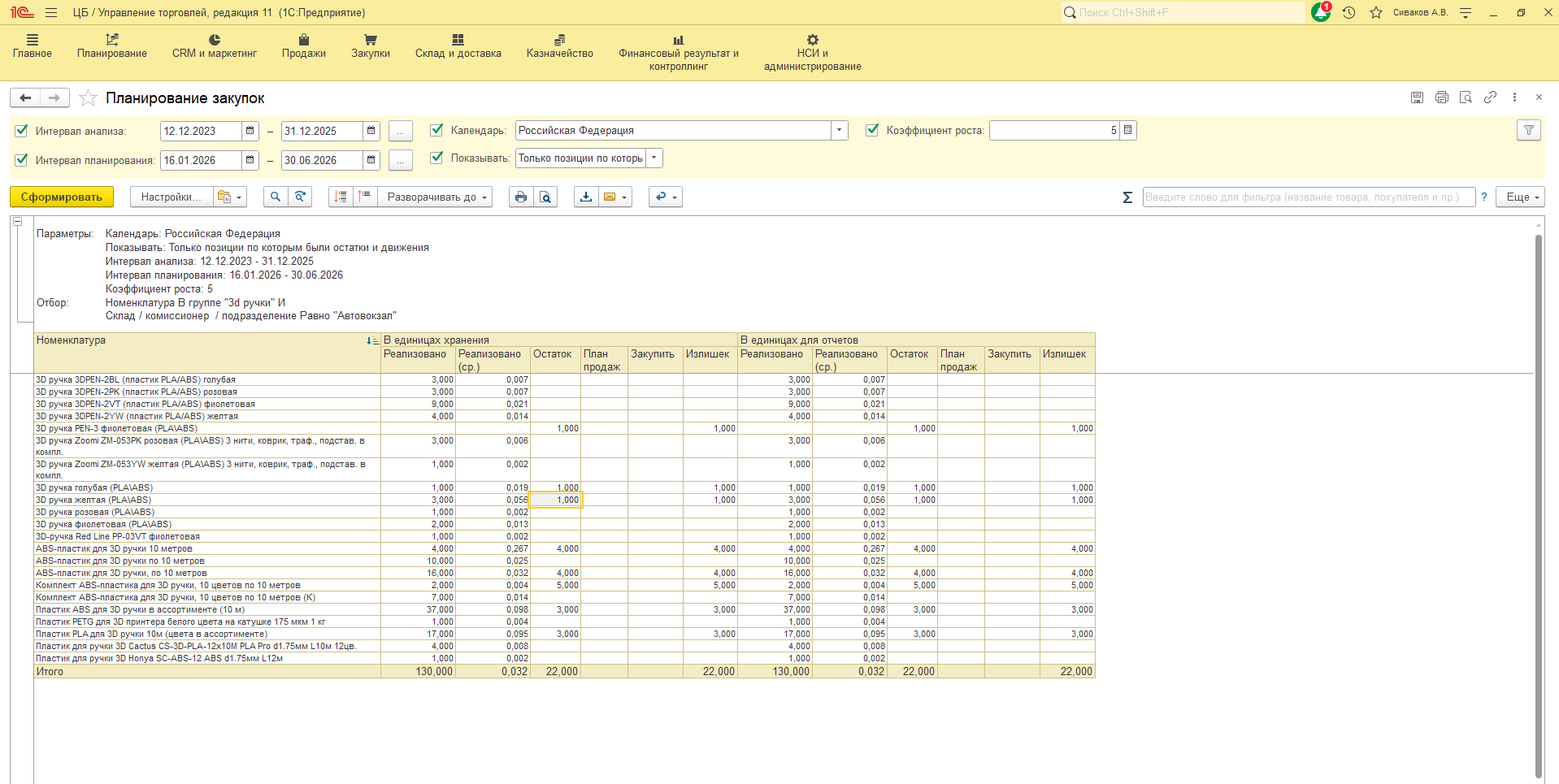Toggle the Календарь checkbox

point(436,130)
